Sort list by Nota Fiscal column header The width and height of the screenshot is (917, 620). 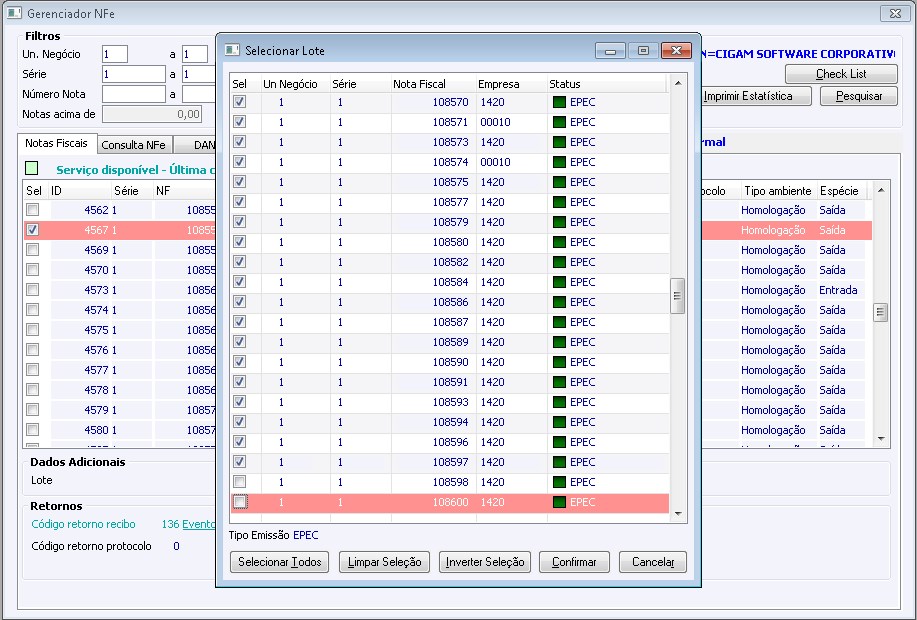(420, 84)
